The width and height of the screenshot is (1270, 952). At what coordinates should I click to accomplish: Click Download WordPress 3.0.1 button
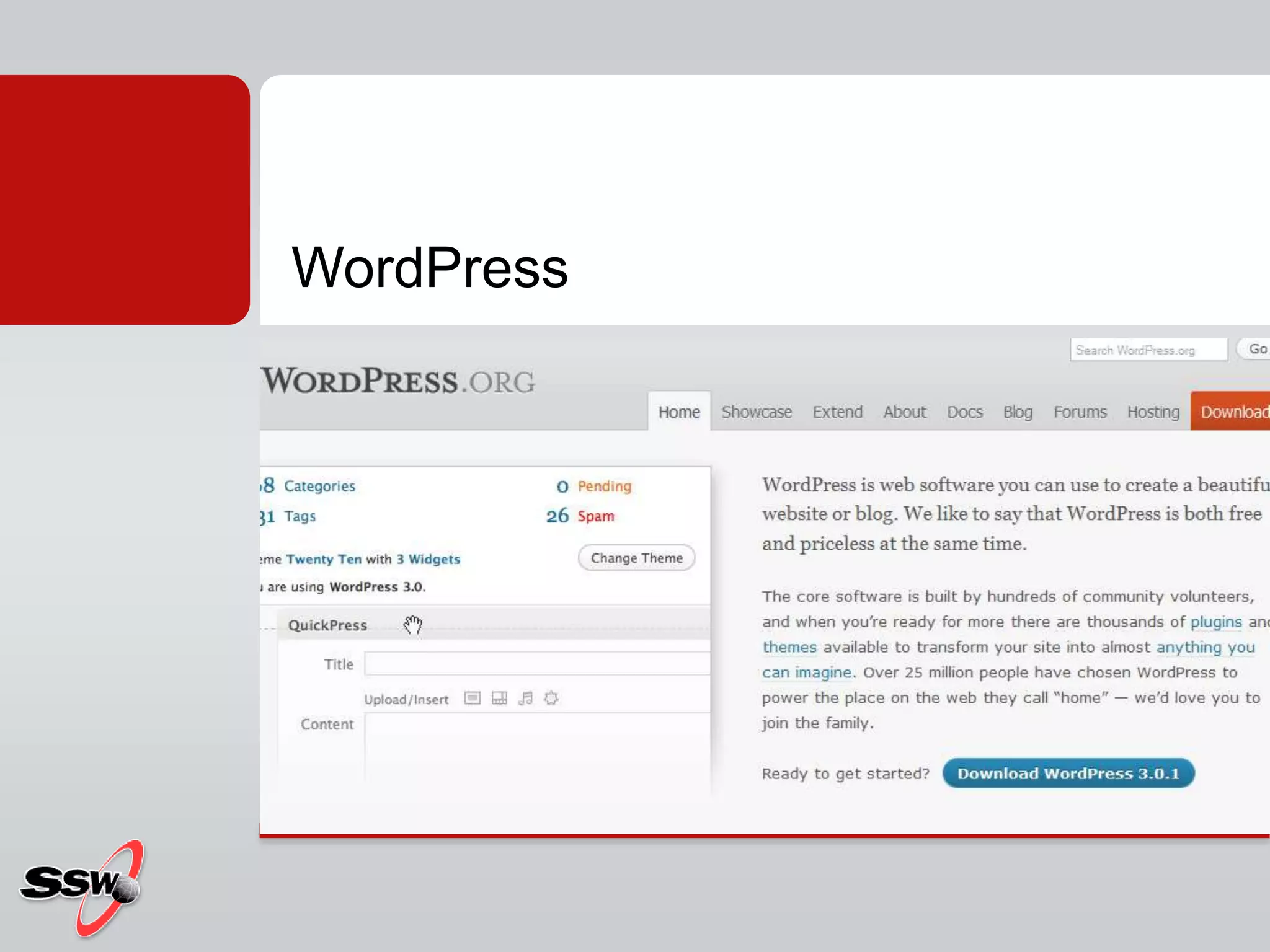[x=1068, y=773]
